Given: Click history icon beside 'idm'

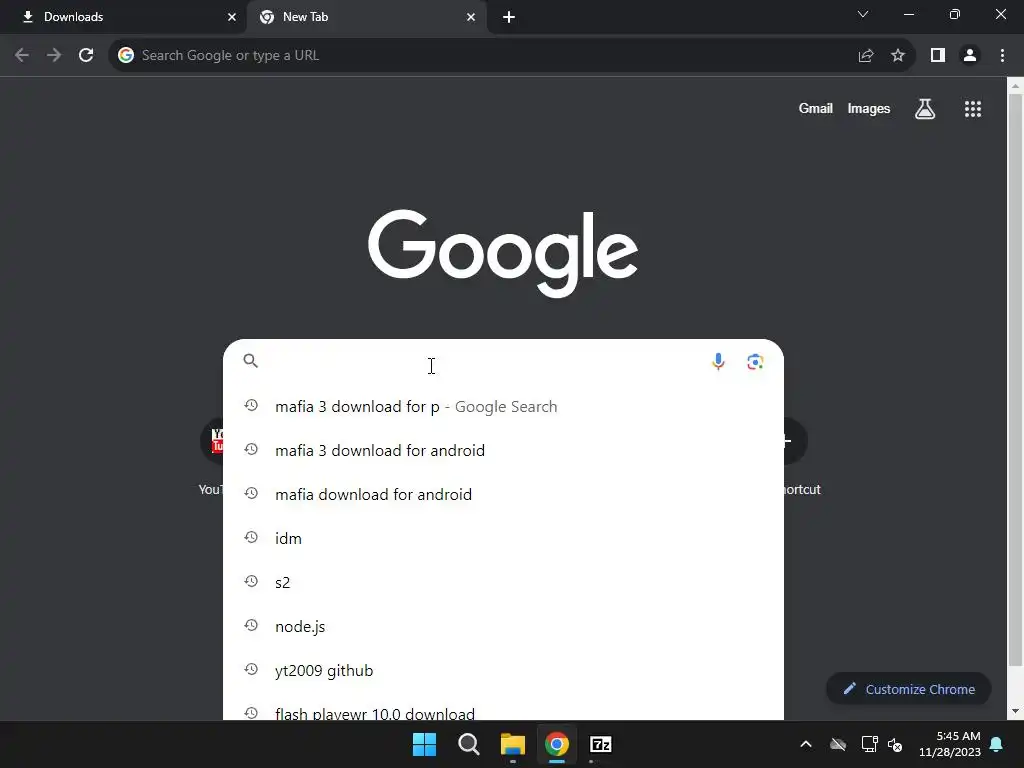Looking at the screenshot, I should [251, 537].
